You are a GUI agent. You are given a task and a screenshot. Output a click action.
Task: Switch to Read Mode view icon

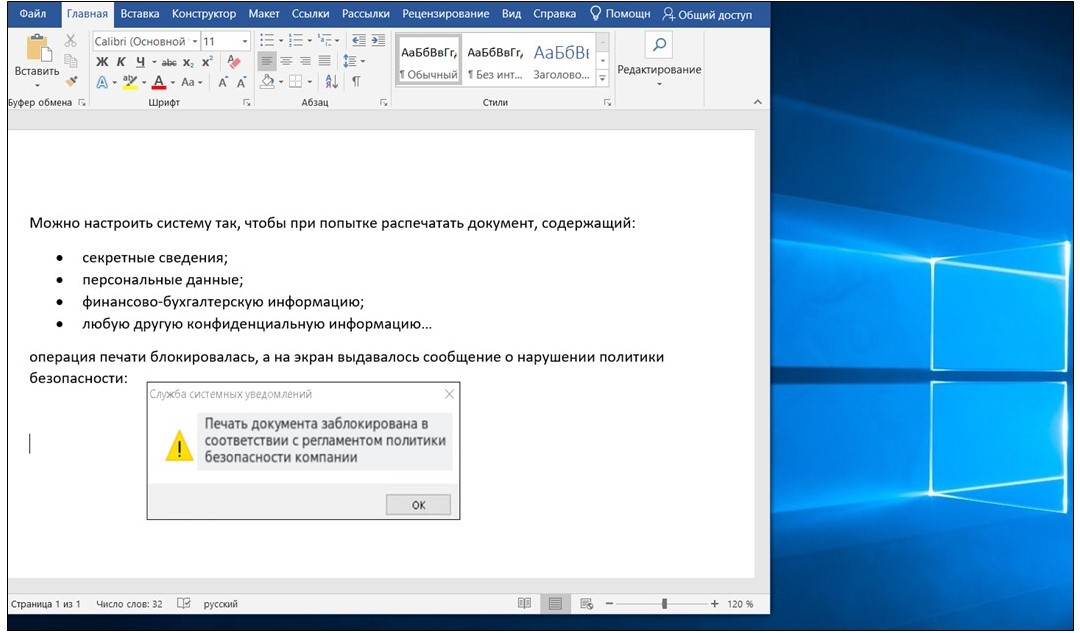[524, 603]
